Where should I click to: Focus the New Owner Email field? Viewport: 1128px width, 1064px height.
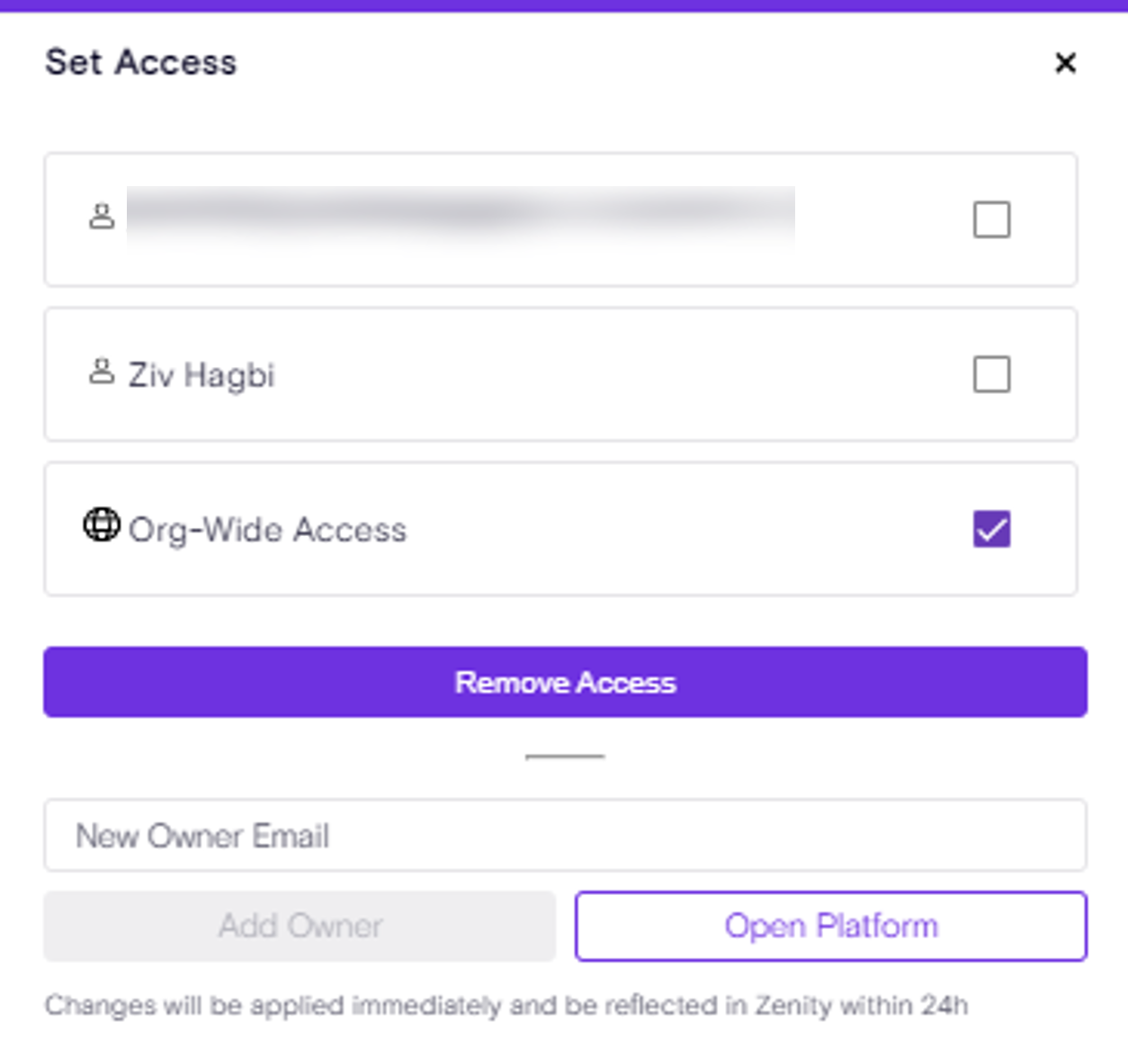[565, 836]
